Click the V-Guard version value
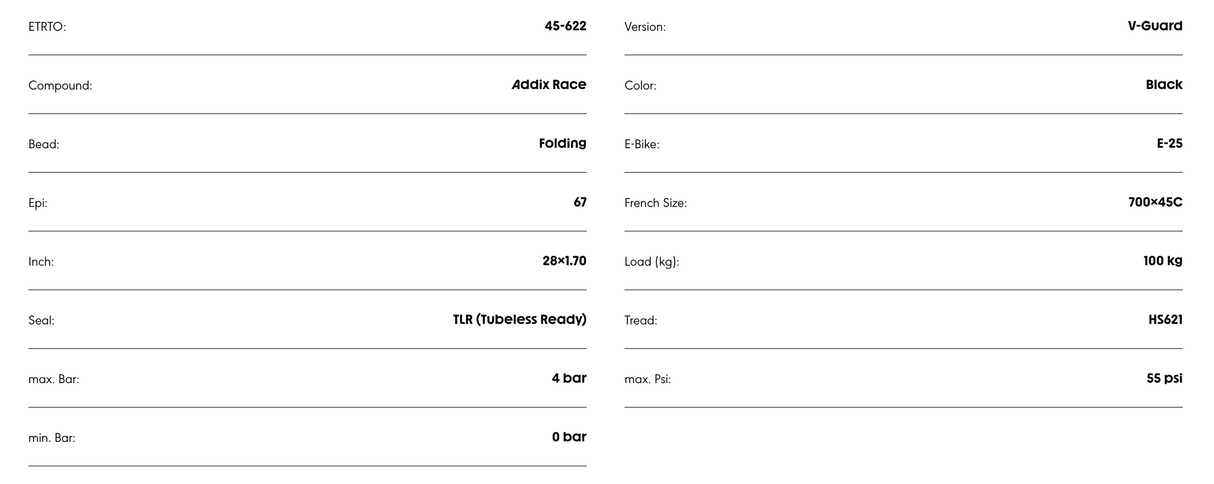This screenshot has width=1214, height=484. (x=1155, y=26)
